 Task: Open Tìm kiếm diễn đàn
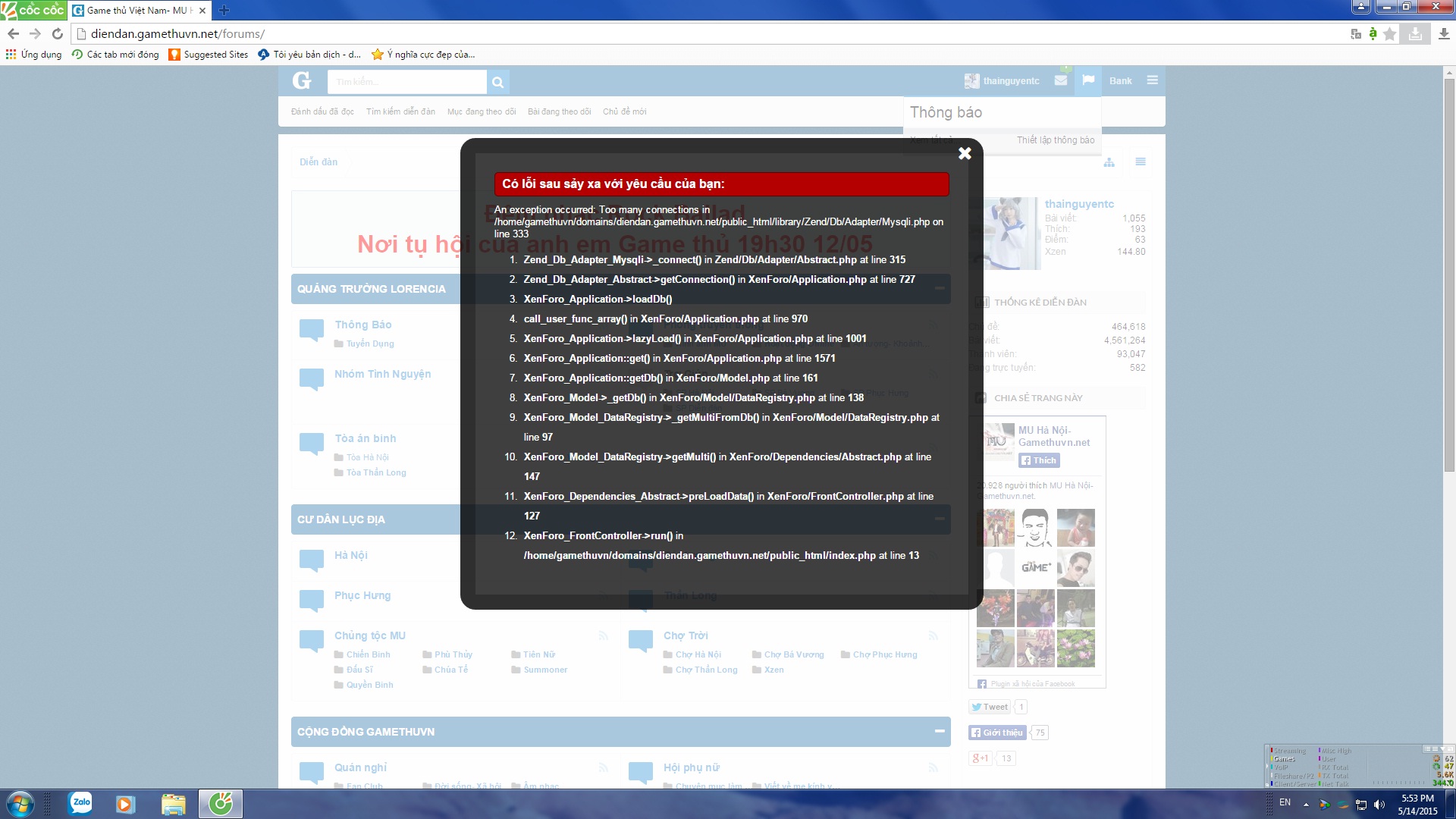[x=400, y=111]
